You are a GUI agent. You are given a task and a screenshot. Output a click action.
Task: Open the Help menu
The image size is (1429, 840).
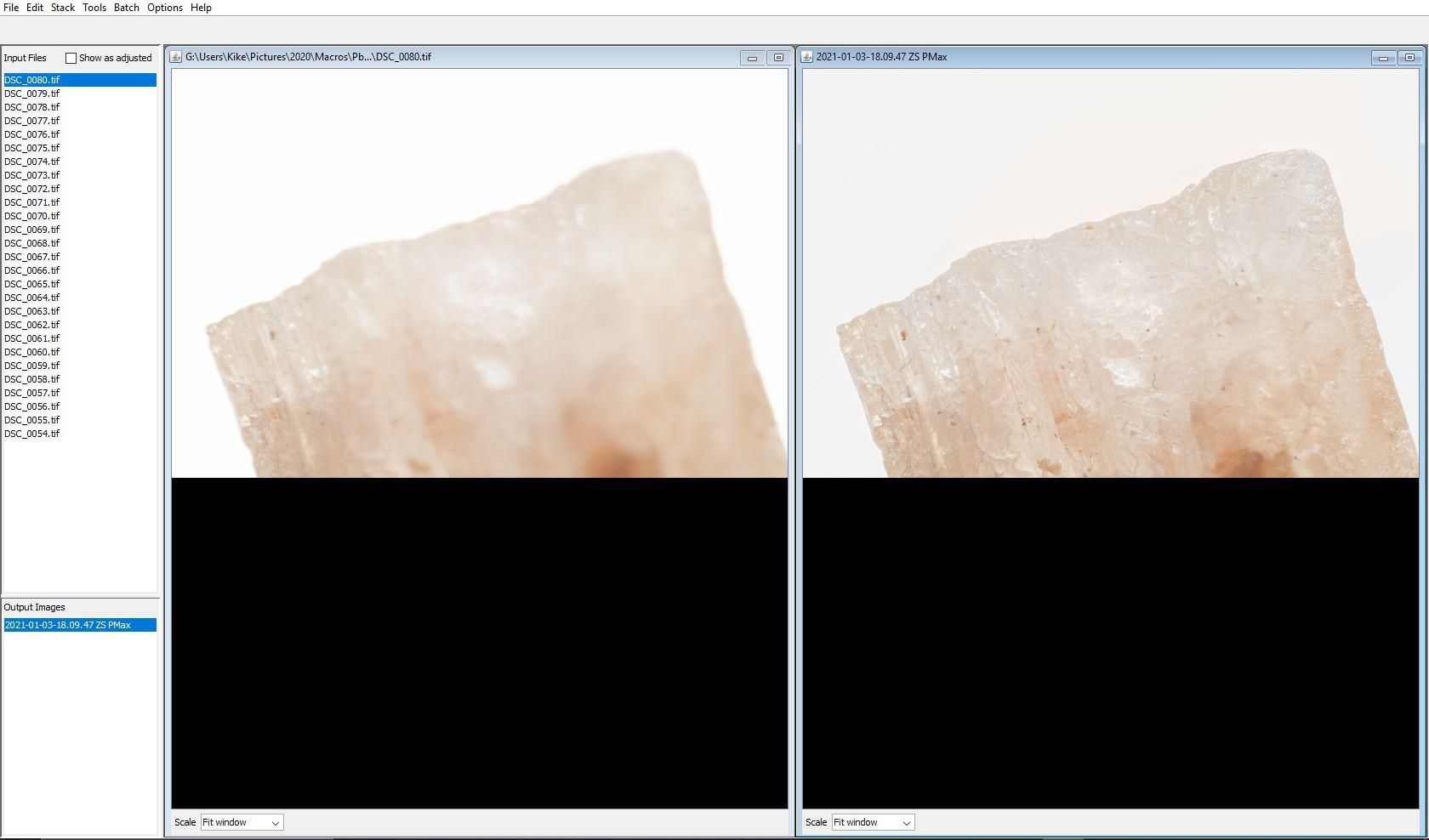click(x=201, y=8)
